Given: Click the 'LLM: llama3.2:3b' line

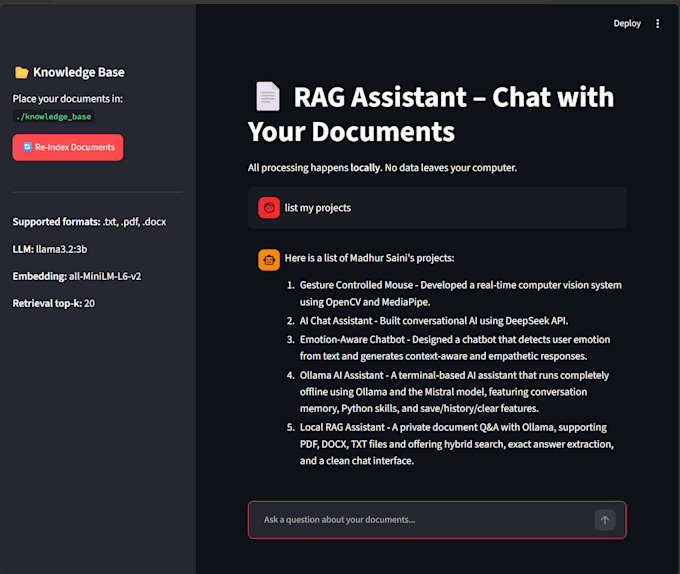Looking at the screenshot, I should (50, 249).
